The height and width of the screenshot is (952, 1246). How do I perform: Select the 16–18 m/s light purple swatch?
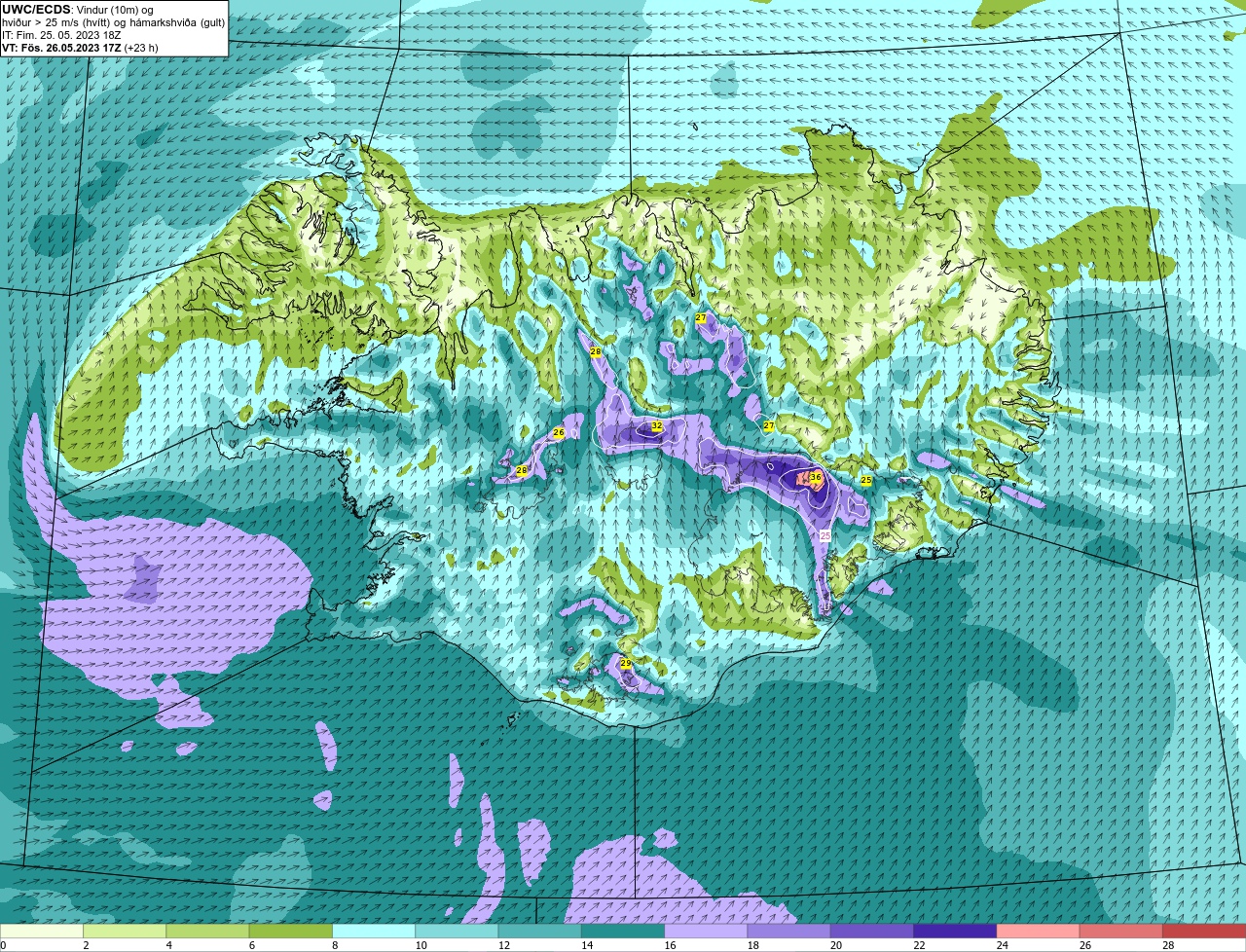[x=706, y=932]
